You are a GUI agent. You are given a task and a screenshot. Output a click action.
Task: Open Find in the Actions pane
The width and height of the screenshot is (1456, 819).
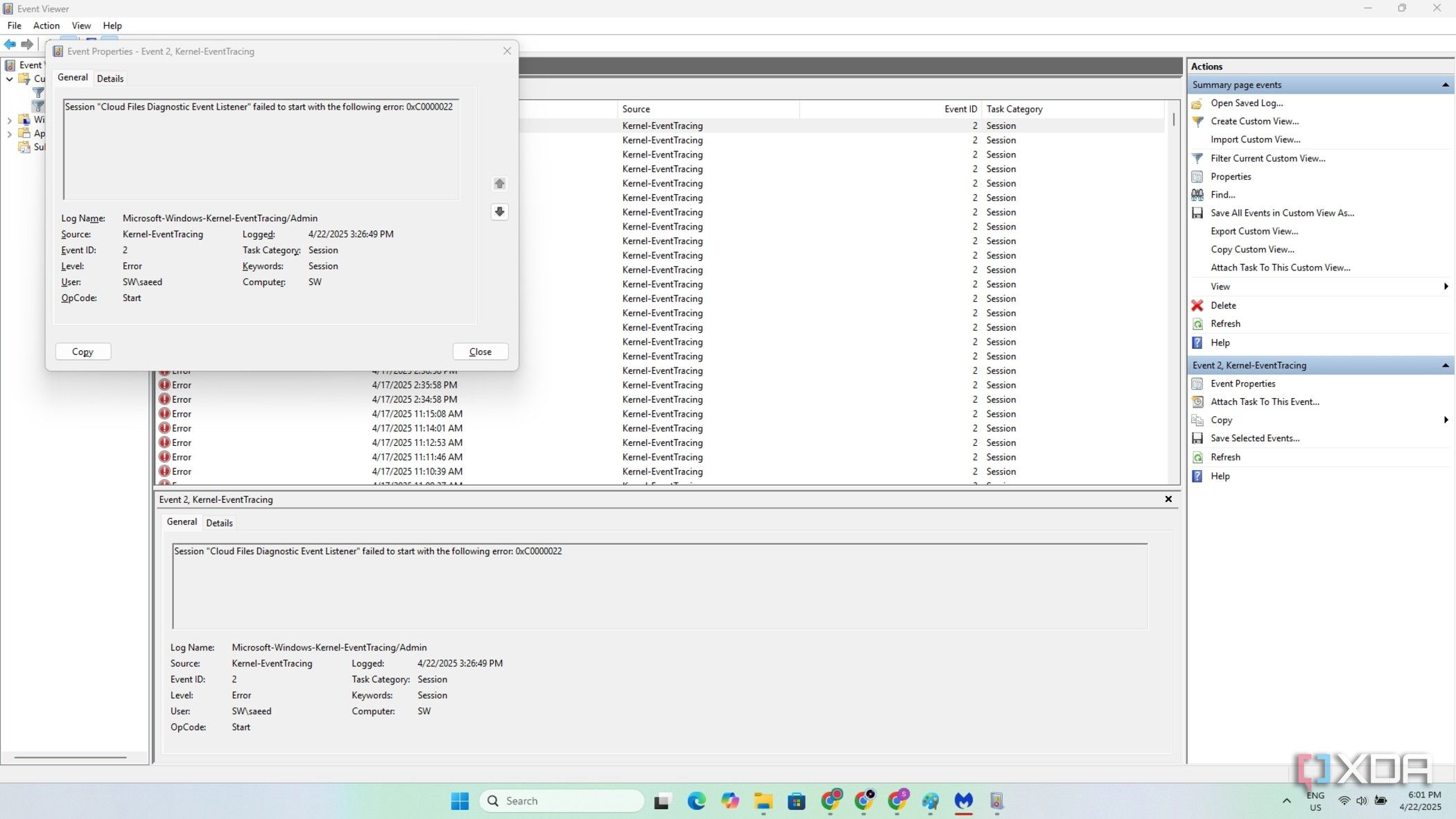point(1222,195)
